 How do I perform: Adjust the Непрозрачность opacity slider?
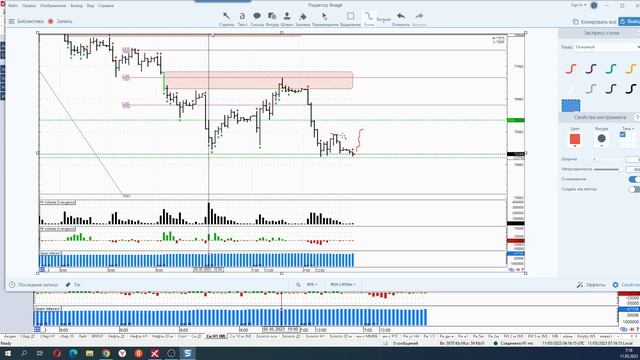(x=609, y=169)
